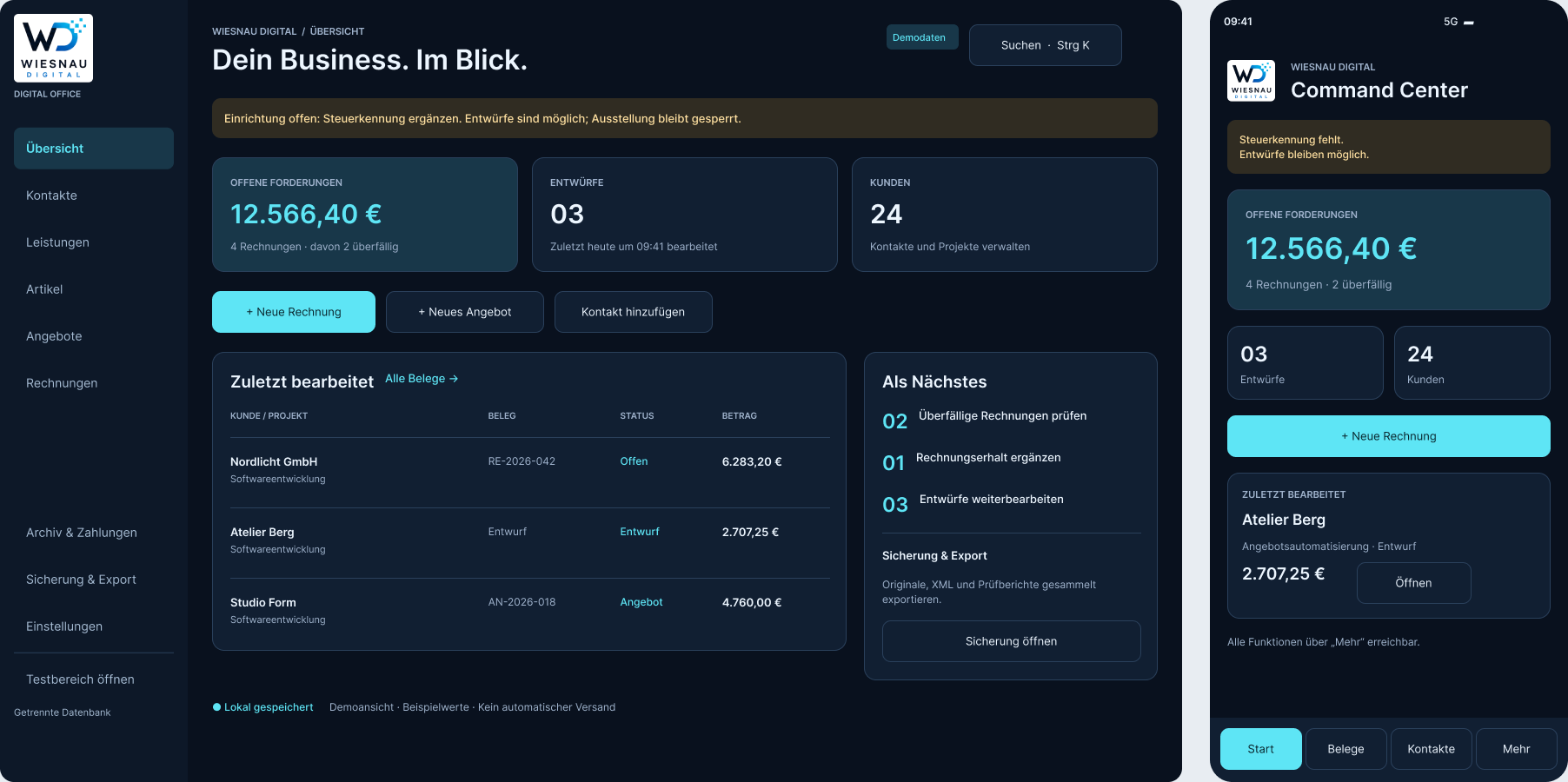Open the Mehr tab in mobile nav
1568x782 pixels.
[x=1517, y=749]
